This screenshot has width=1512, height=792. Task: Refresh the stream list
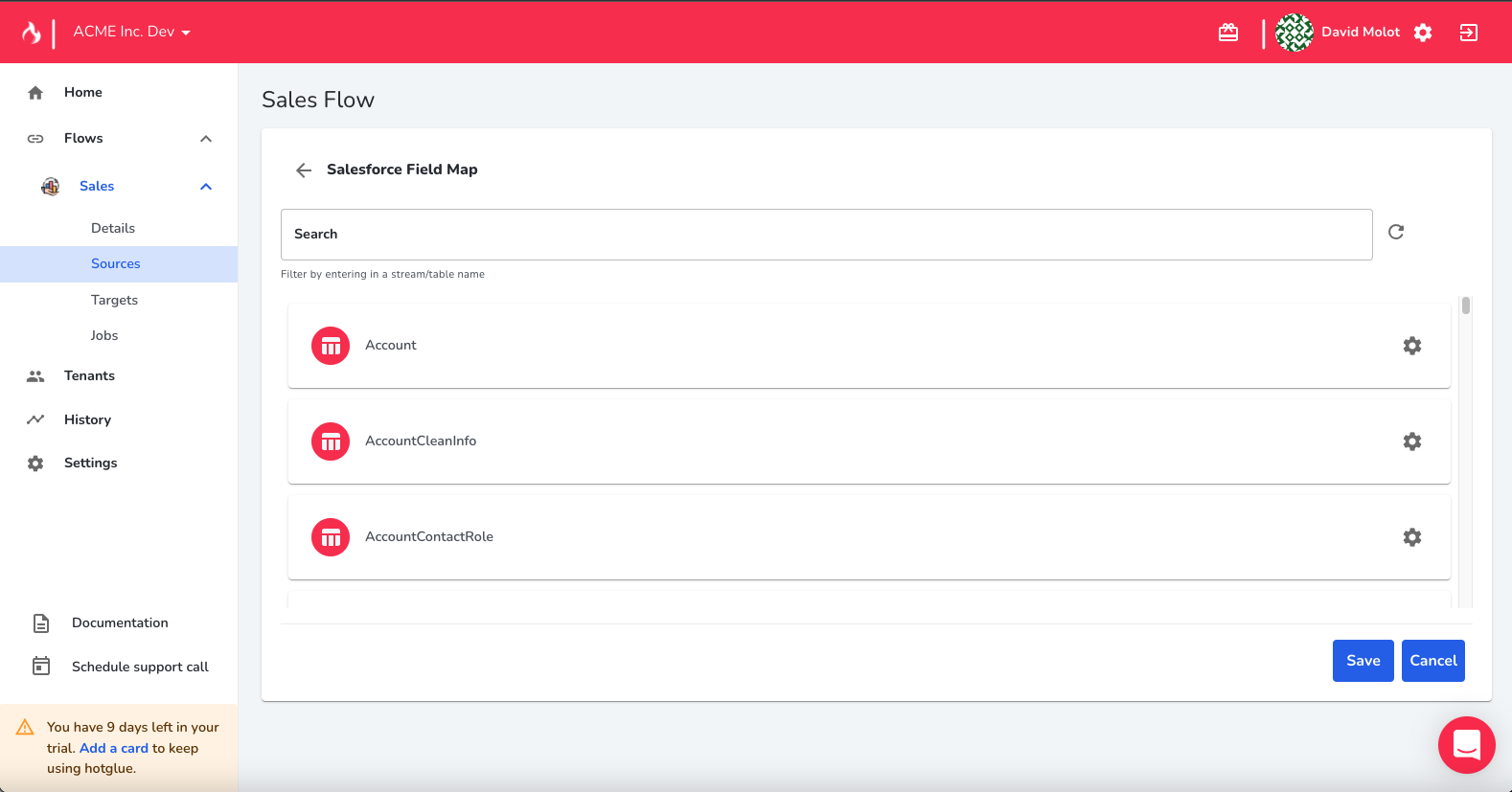pyautogui.click(x=1396, y=232)
